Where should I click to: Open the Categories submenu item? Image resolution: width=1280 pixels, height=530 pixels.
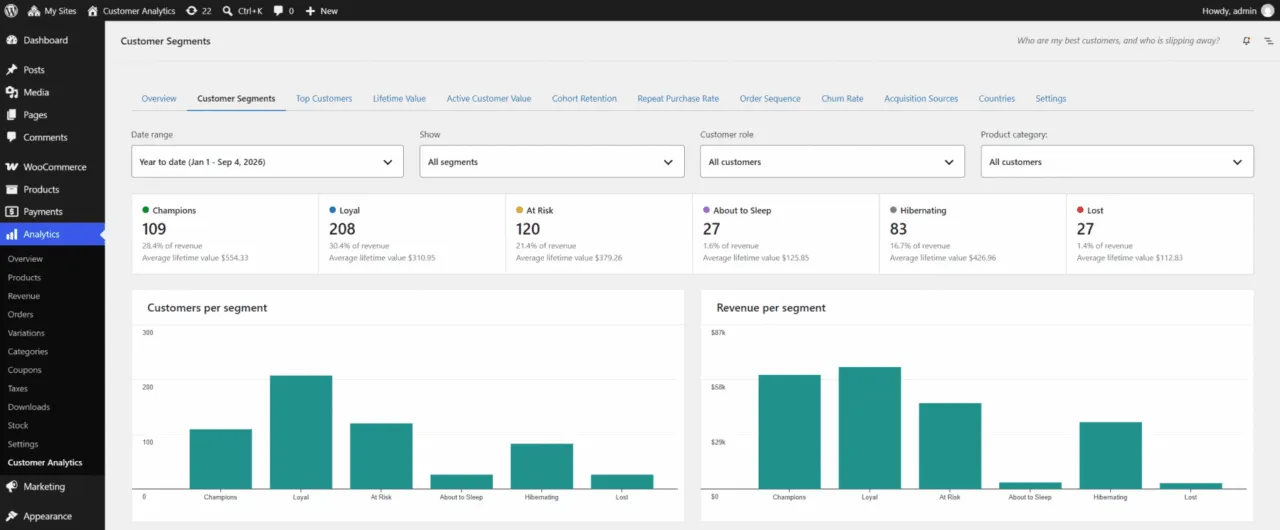[x=28, y=351]
